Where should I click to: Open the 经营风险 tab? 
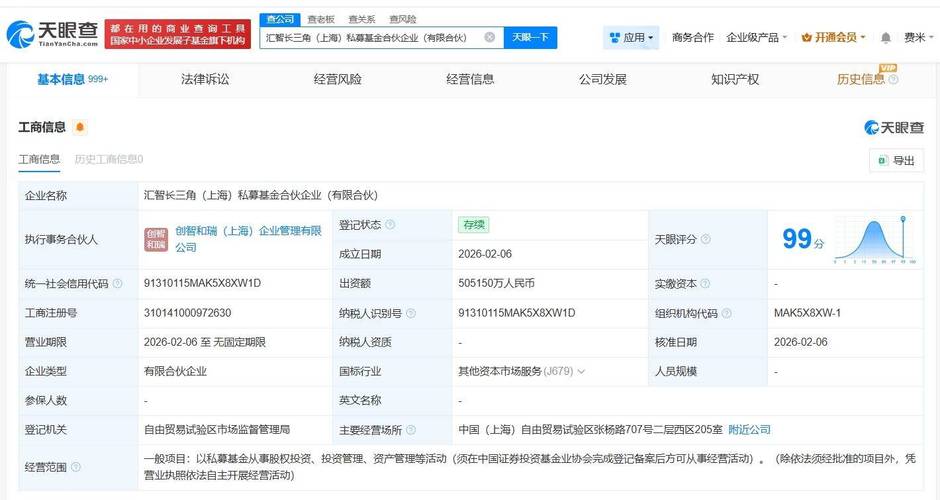click(x=338, y=80)
